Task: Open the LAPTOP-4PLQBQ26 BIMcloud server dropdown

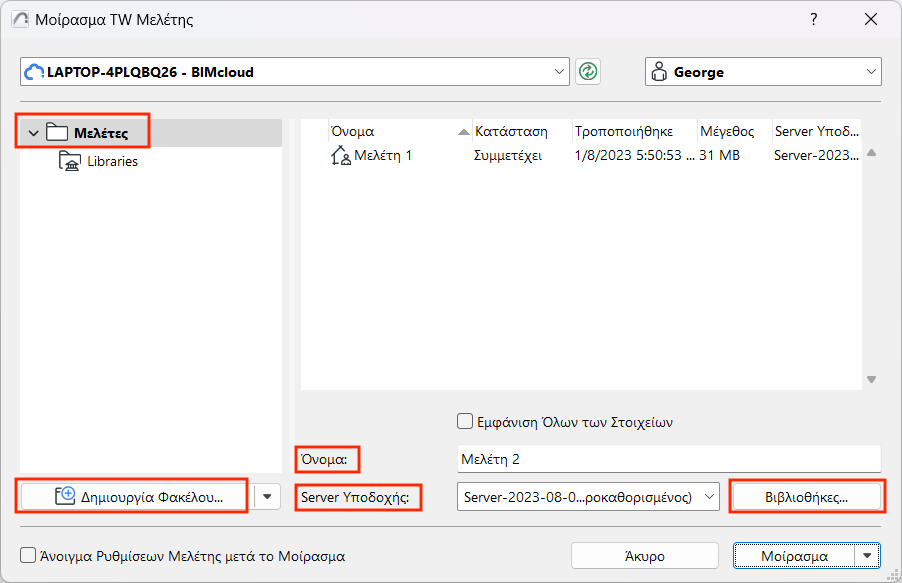Action: (559, 72)
